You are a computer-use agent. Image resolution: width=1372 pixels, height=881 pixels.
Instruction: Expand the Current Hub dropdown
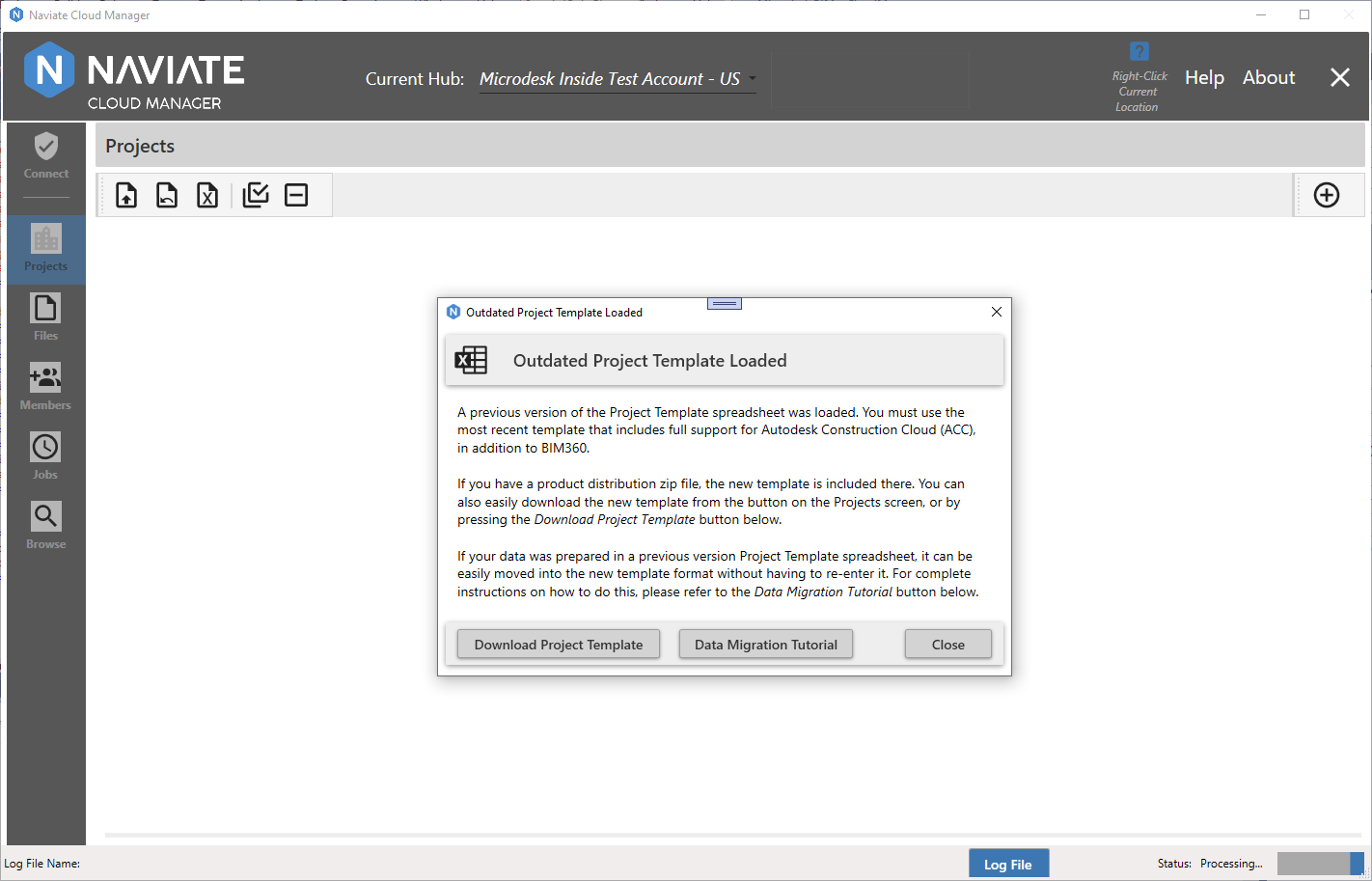pyautogui.click(x=617, y=79)
